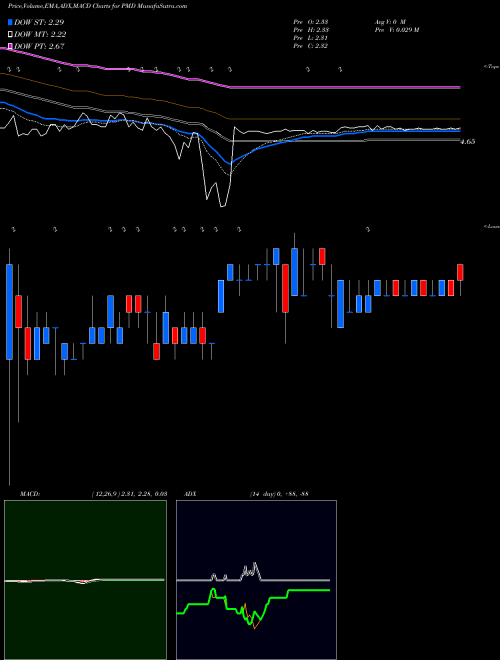Click the chart title mentioning MunafaSutra.com
Viewport: 500px width, 660px height.
(x=98, y=6)
